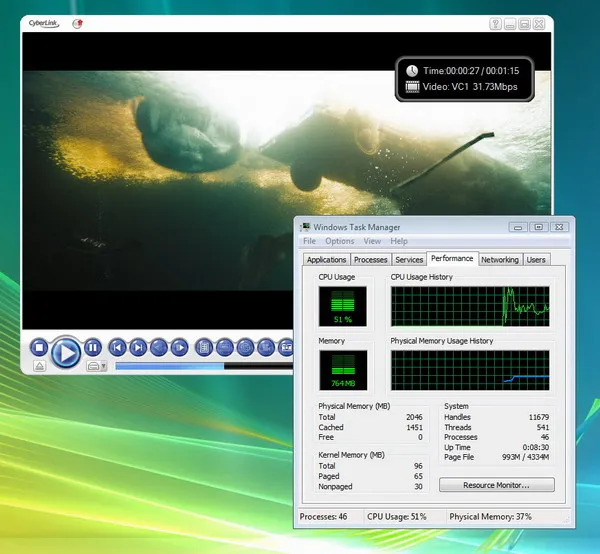Click the Kernel Memory Total value 96
This screenshot has width=600, height=554.
coord(418,466)
